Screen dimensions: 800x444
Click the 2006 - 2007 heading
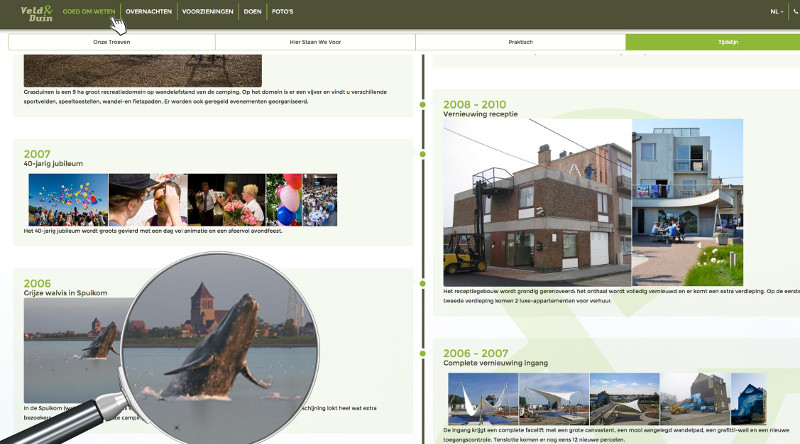point(476,353)
